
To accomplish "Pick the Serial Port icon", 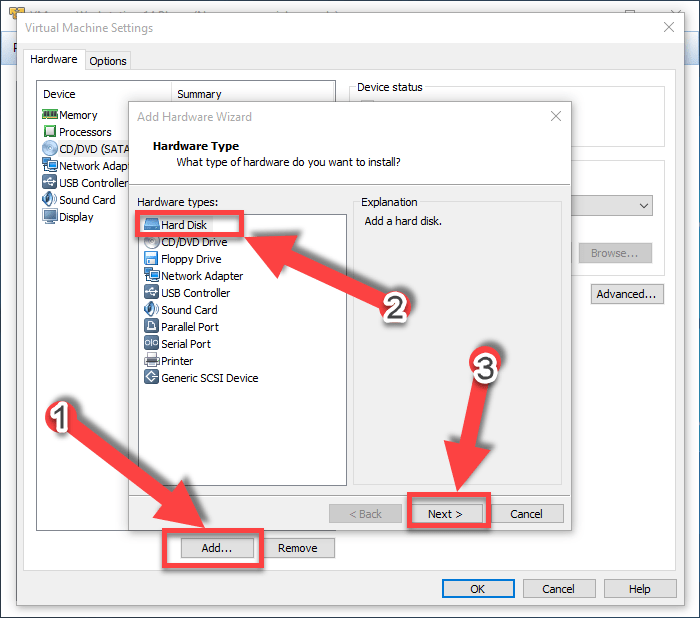I will (151, 344).
